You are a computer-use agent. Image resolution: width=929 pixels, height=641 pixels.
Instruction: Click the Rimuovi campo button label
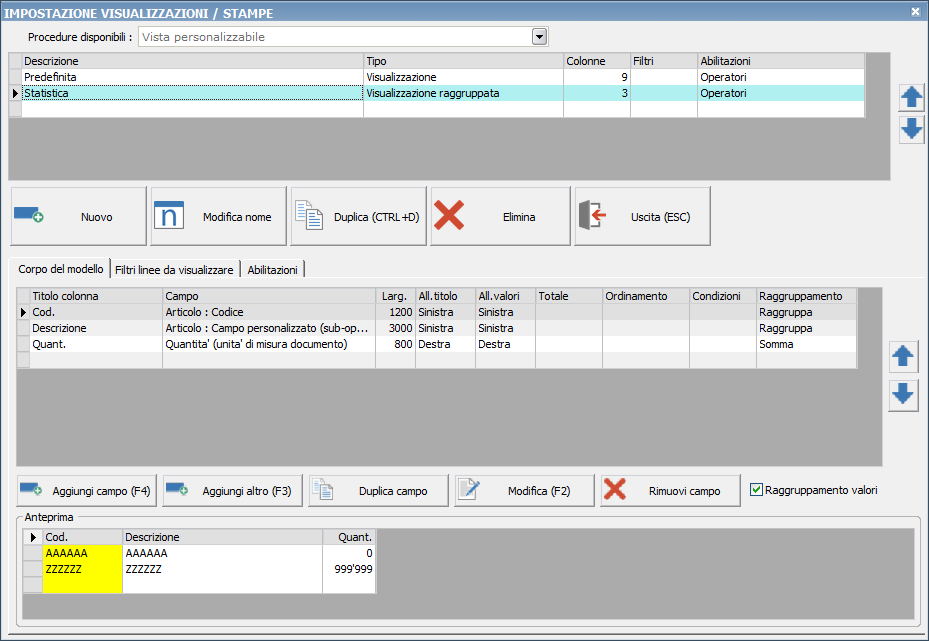coord(684,491)
